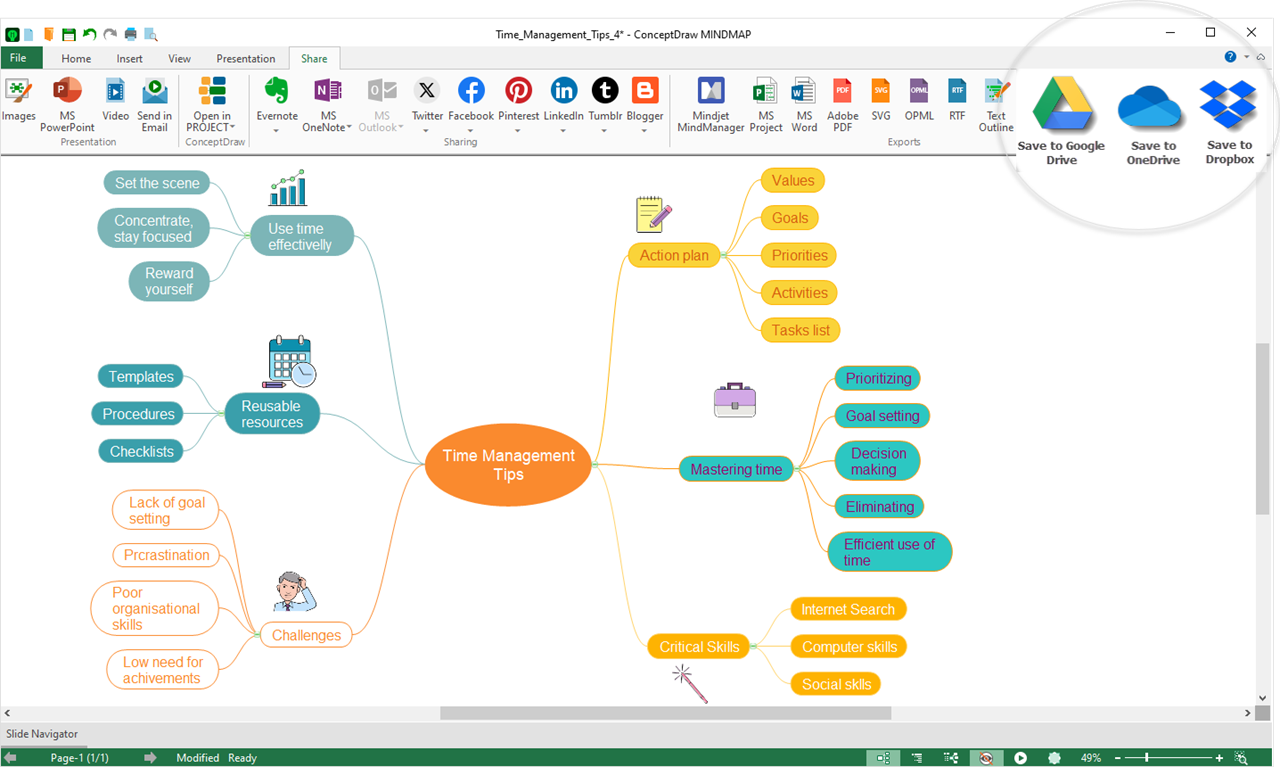Screen dimensions: 1280x767
Task: Click the Images export icon
Action: [18, 92]
